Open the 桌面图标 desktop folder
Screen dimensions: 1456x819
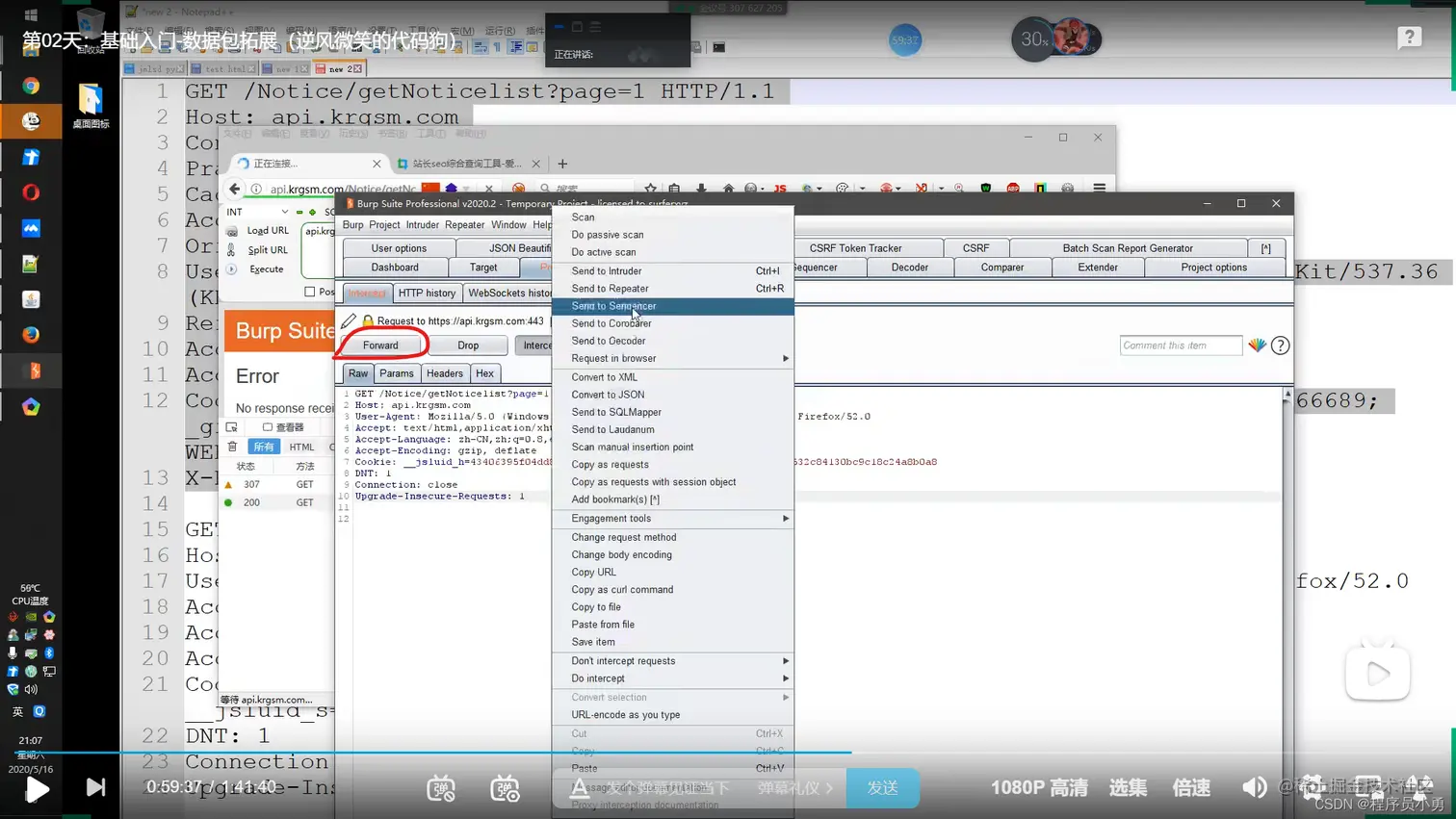[x=91, y=106]
